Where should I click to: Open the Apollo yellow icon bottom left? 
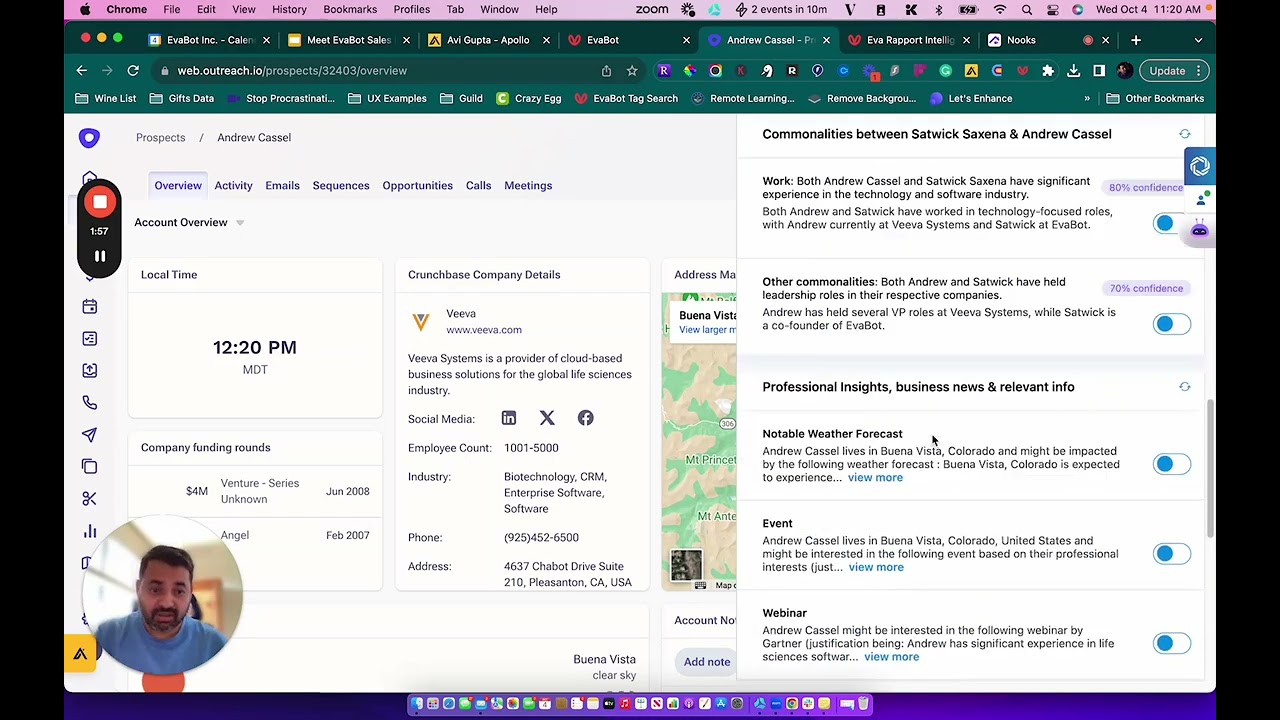tap(80, 654)
